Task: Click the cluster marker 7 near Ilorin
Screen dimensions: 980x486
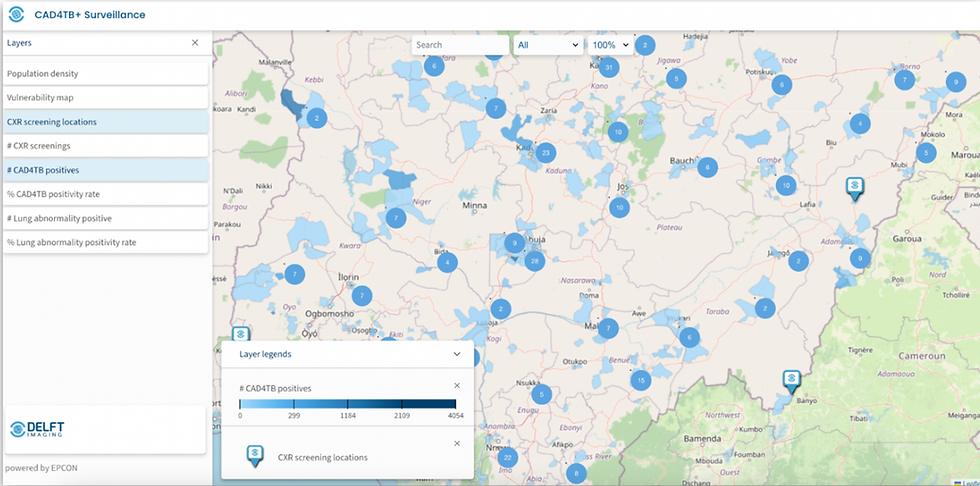Action: [362, 295]
